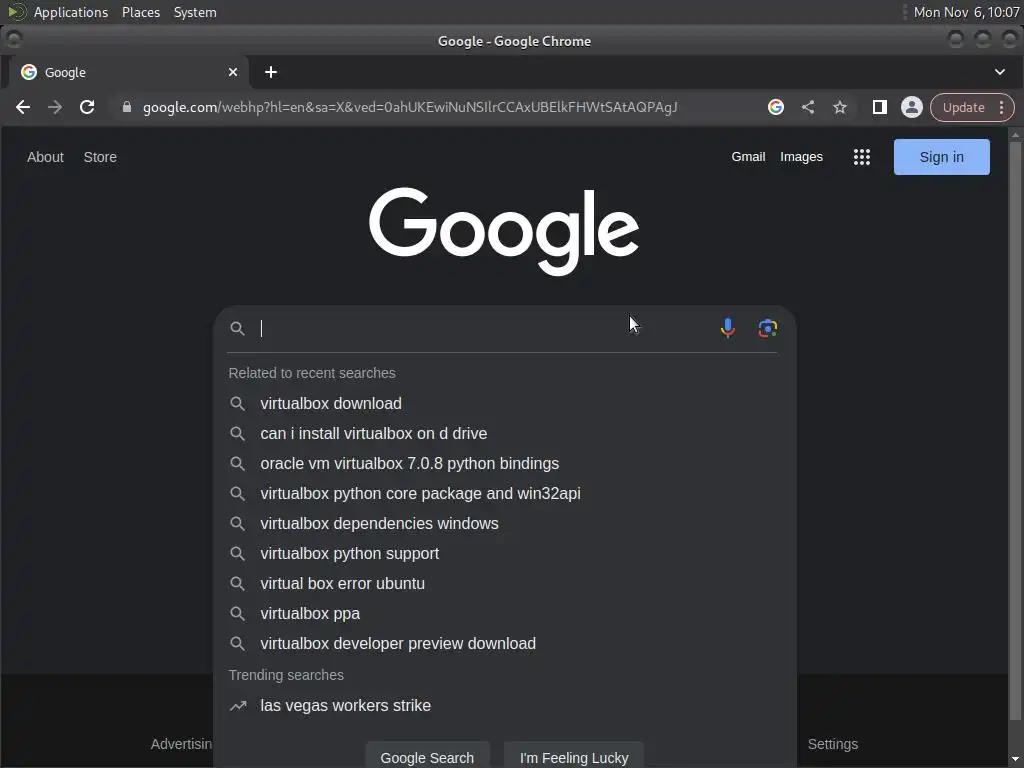View site information lock icon
Image resolution: width=1024 pixels, height=768 pixels.
[x=127, y=107]
